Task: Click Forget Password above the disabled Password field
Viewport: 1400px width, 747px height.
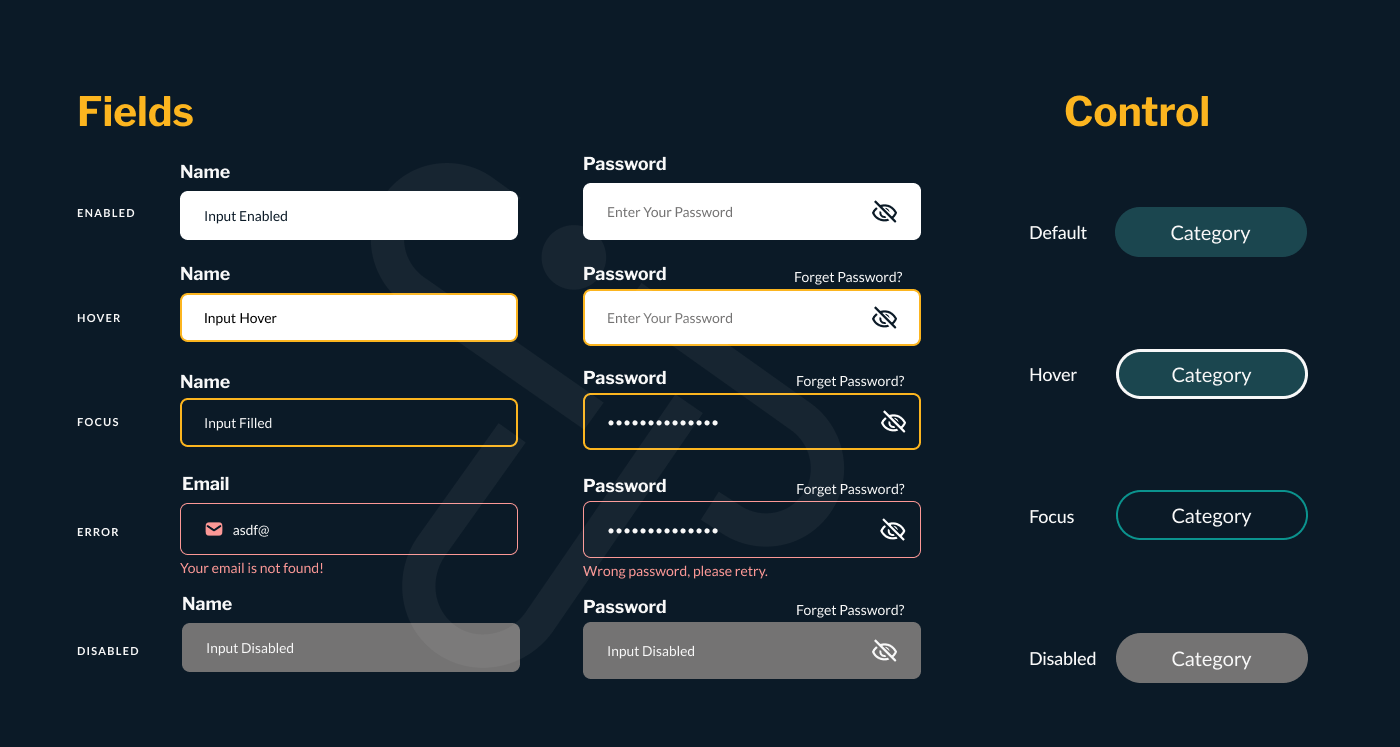Action: point(850,610)
